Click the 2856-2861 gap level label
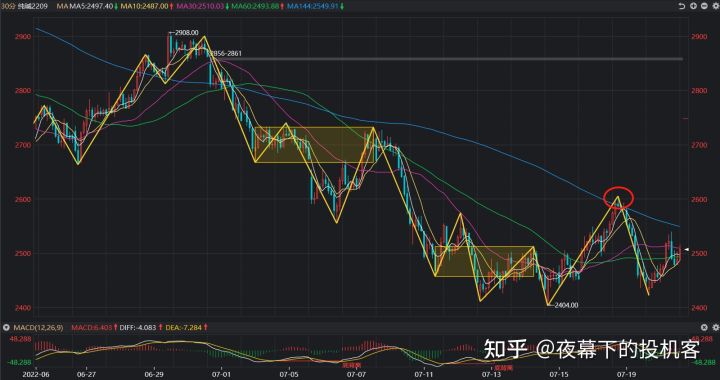720x380 pixels. [x=226, y=54]
